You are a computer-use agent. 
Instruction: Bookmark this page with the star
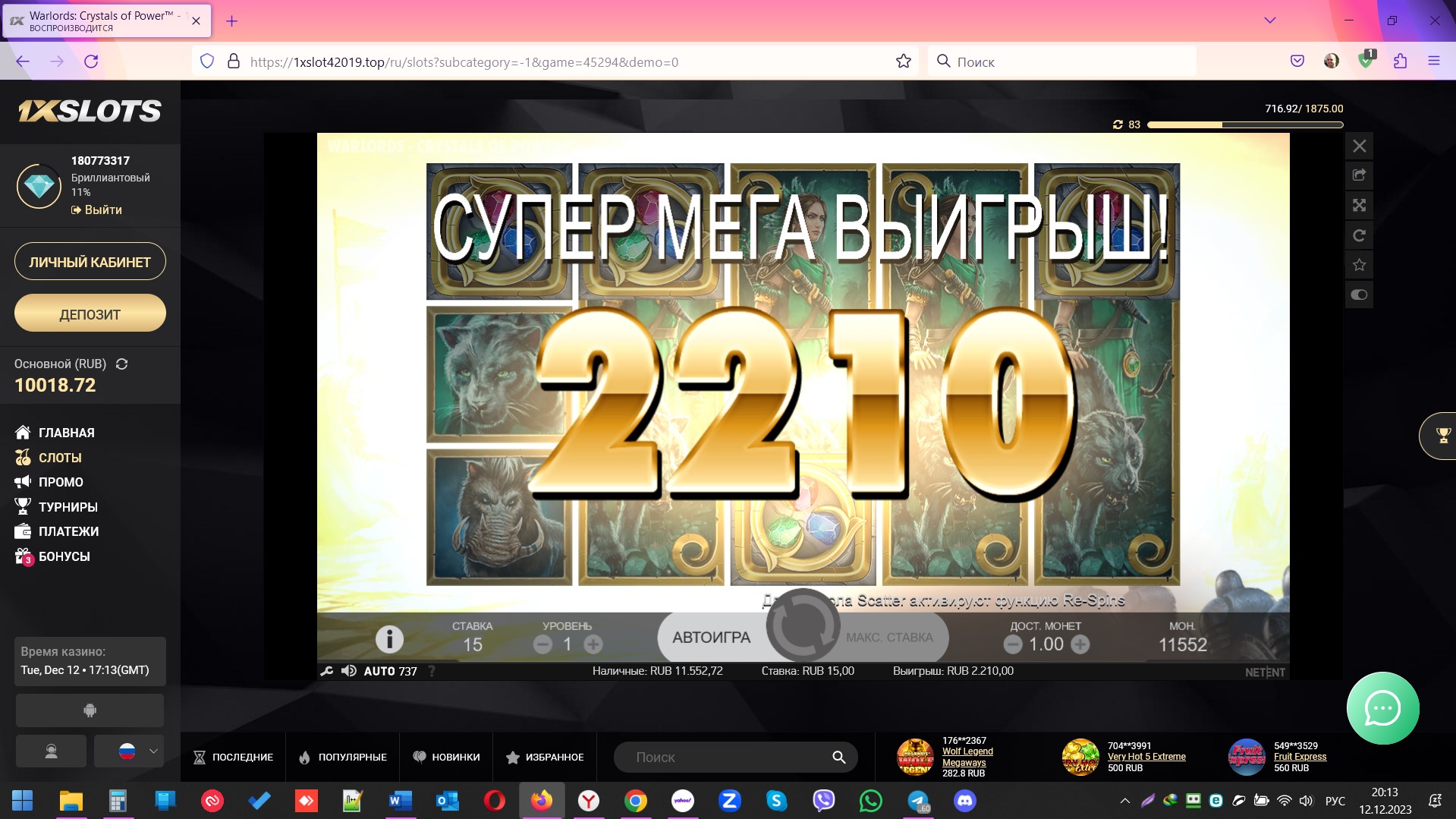(x=903, y=61)
